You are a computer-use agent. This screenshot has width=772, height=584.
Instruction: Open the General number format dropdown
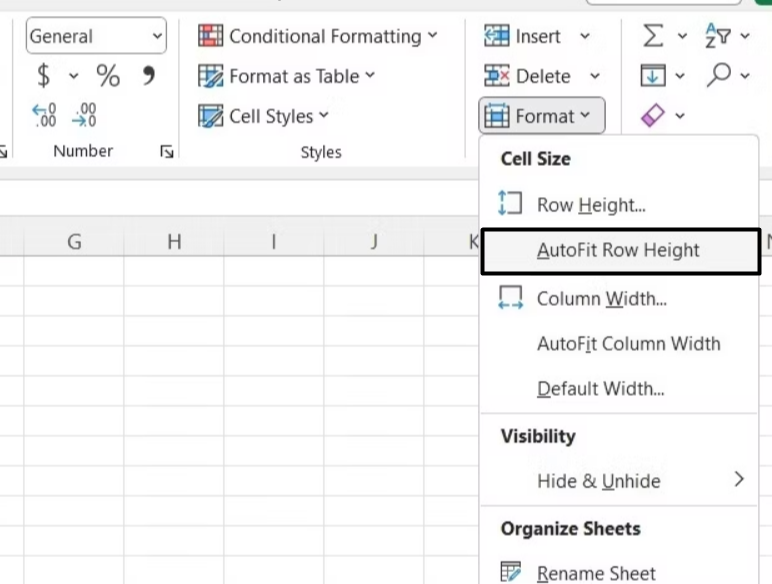96,36
